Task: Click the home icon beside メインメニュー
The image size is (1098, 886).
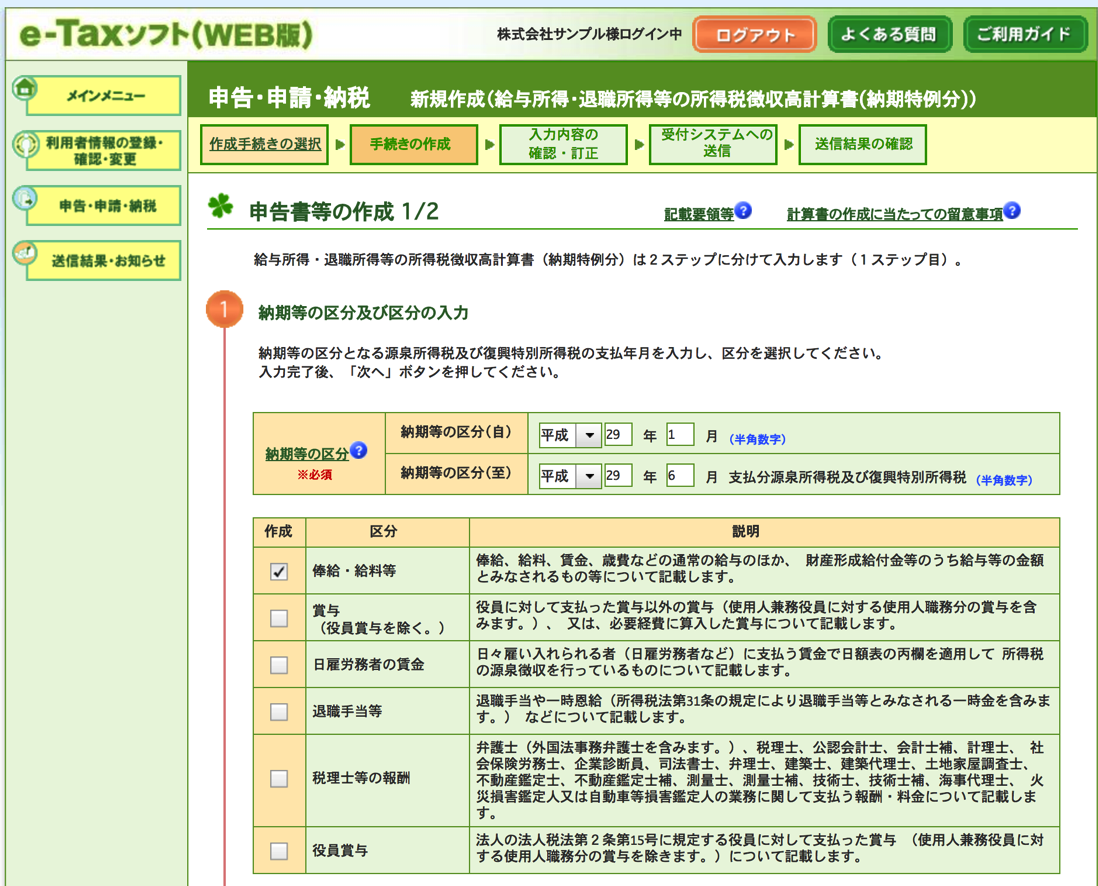Action: pyautogui.click(x=25, y=89)
